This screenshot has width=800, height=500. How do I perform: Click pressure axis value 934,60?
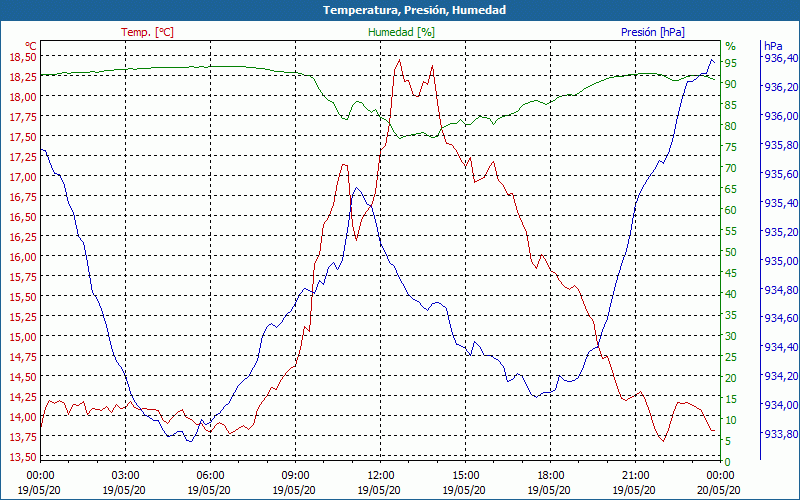[780, 318]
